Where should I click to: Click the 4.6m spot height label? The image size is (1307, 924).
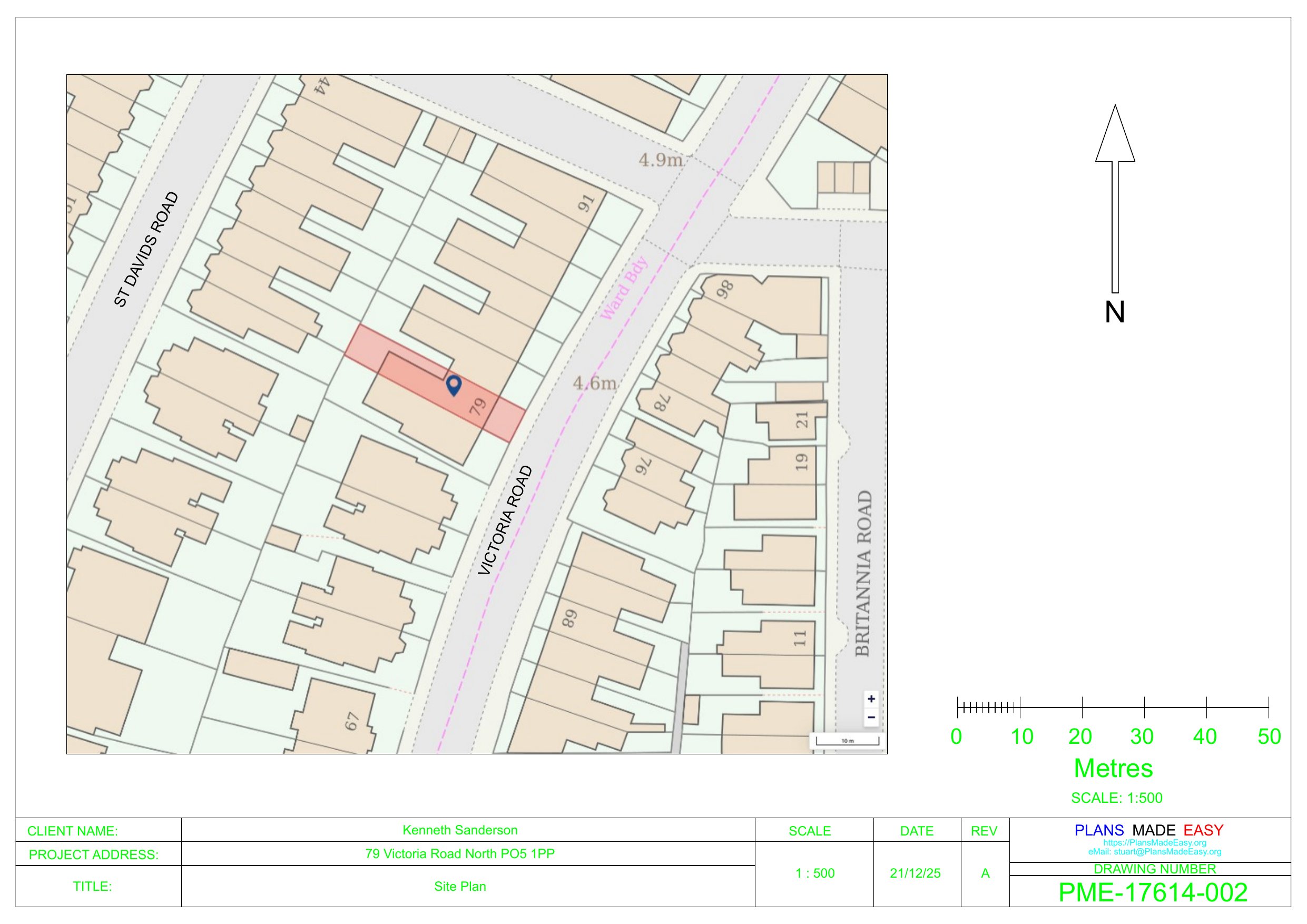coord(594,383)
